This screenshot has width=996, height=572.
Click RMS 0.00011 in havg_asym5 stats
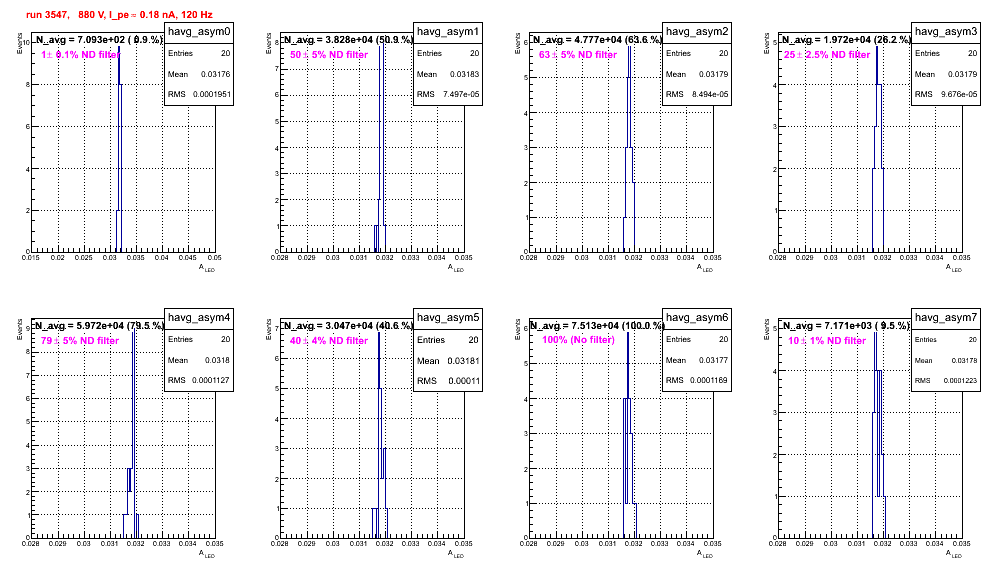pyautogui.click(x=448, y=381)
